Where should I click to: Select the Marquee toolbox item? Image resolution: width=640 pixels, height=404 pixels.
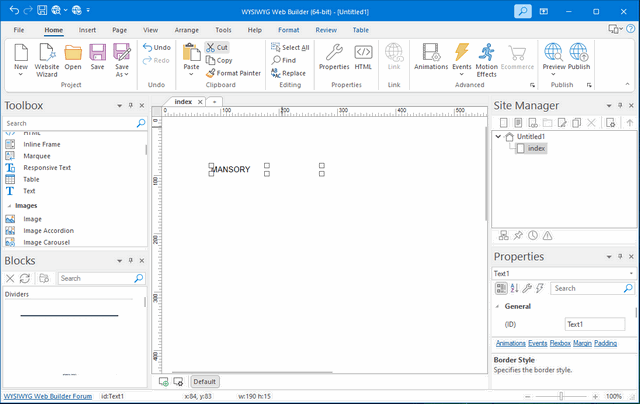pos(38,156)
